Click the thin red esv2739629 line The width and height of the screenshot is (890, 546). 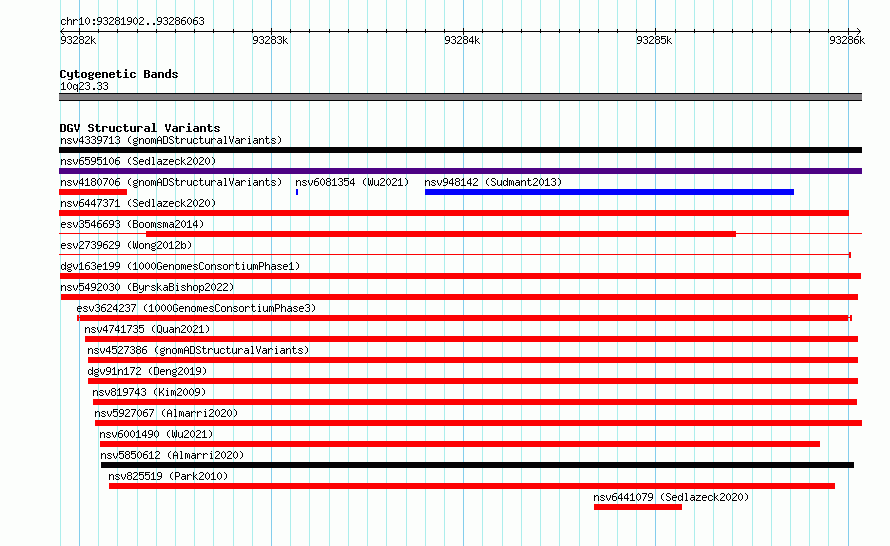[x=454, y=255]
